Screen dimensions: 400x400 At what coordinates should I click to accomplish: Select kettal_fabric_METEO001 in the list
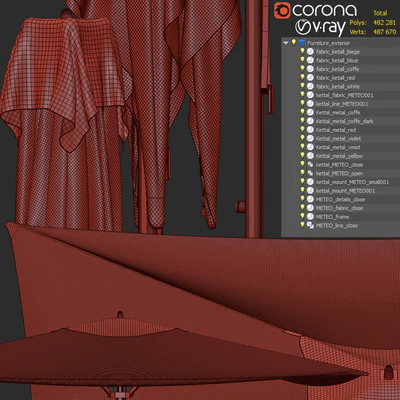[345, 95]
